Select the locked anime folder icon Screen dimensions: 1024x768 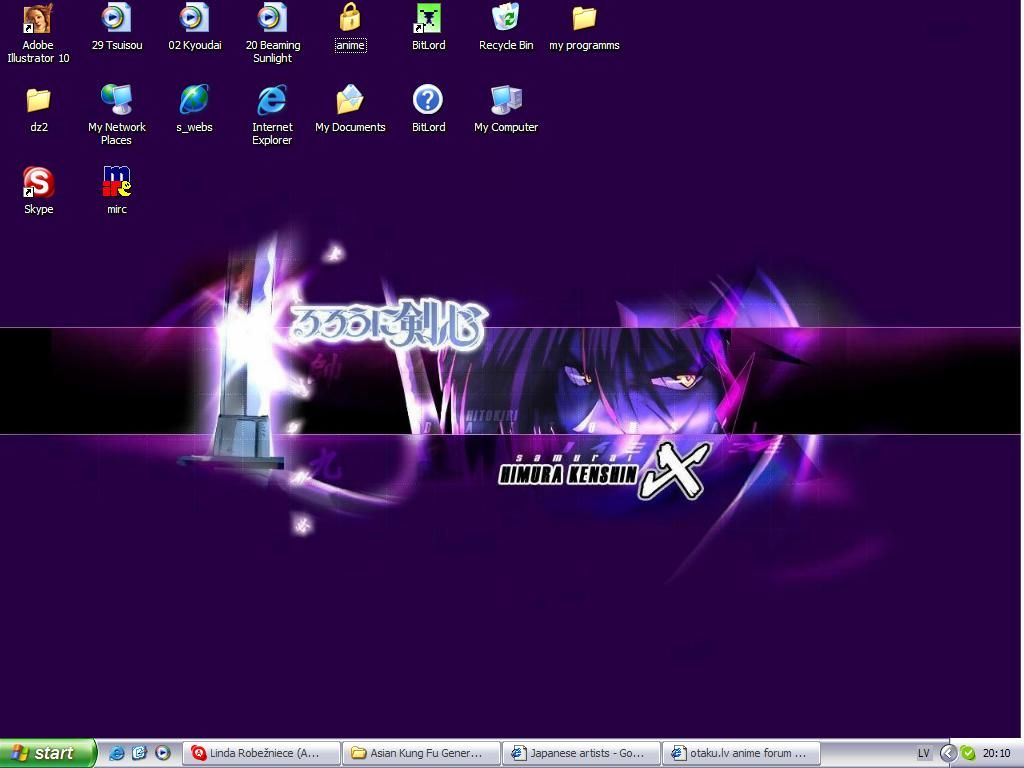pos(350,27)
